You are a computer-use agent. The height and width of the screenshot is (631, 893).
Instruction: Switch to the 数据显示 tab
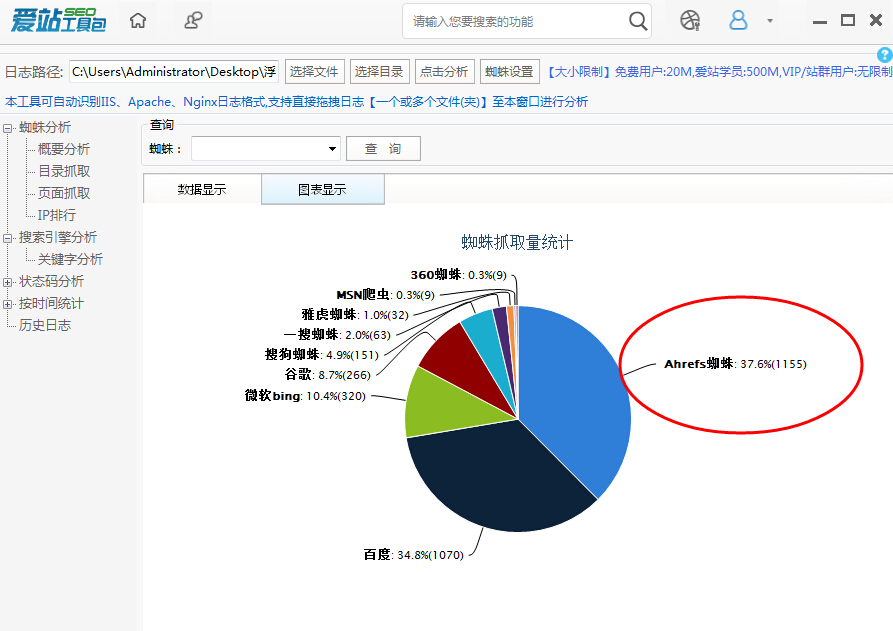coord(202,190)
